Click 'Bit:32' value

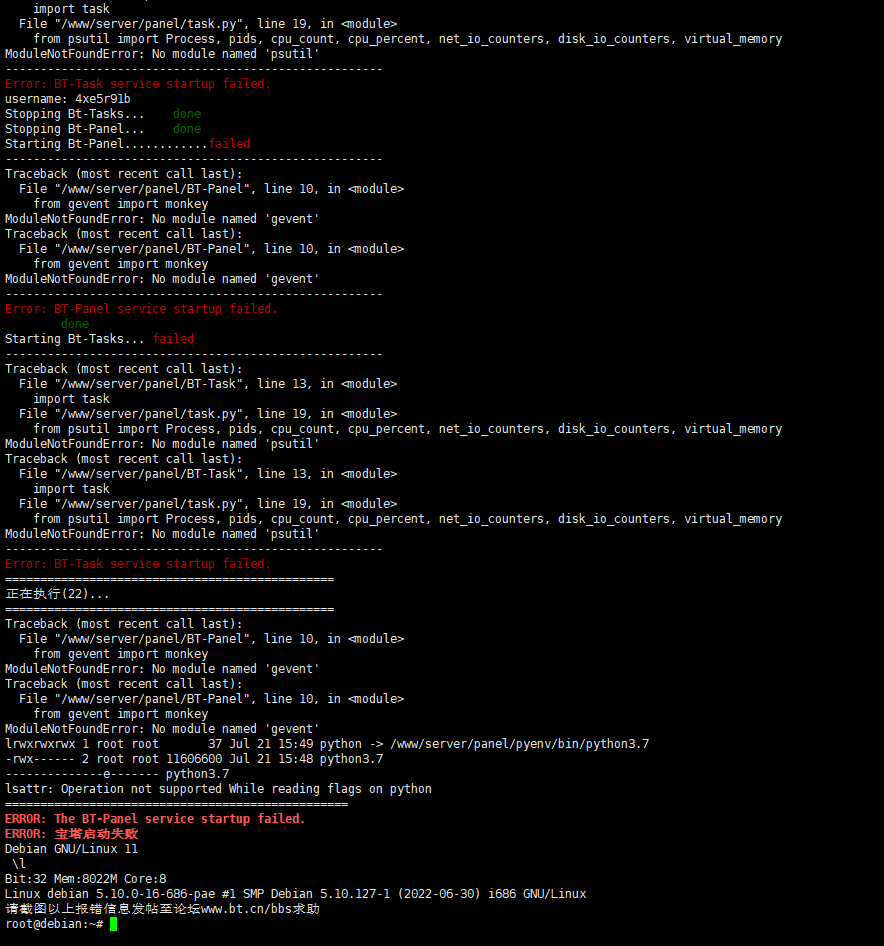coord(26,879)
